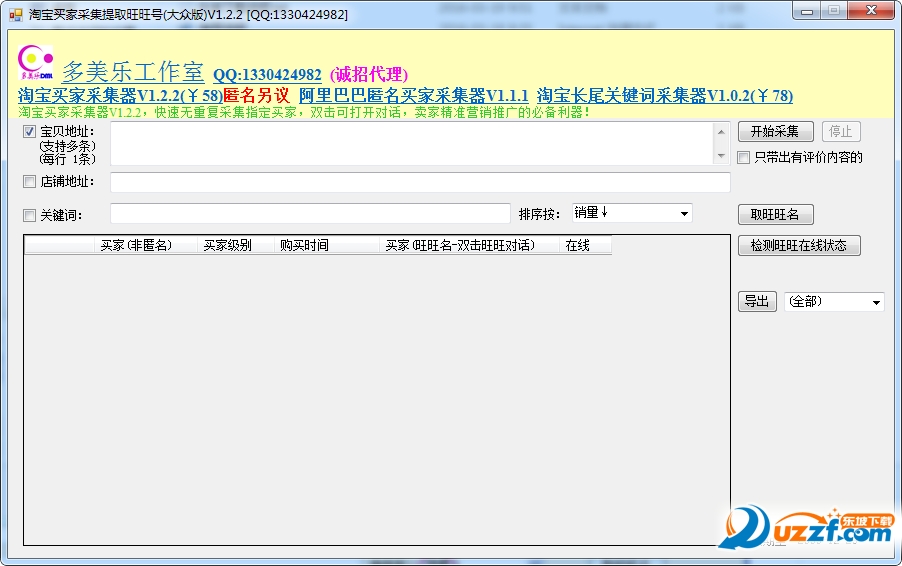The height and width of the screenshot is (566, 902).
Task: Click the 多美乐 studio logo icon
Action: (x=36, y=62)
